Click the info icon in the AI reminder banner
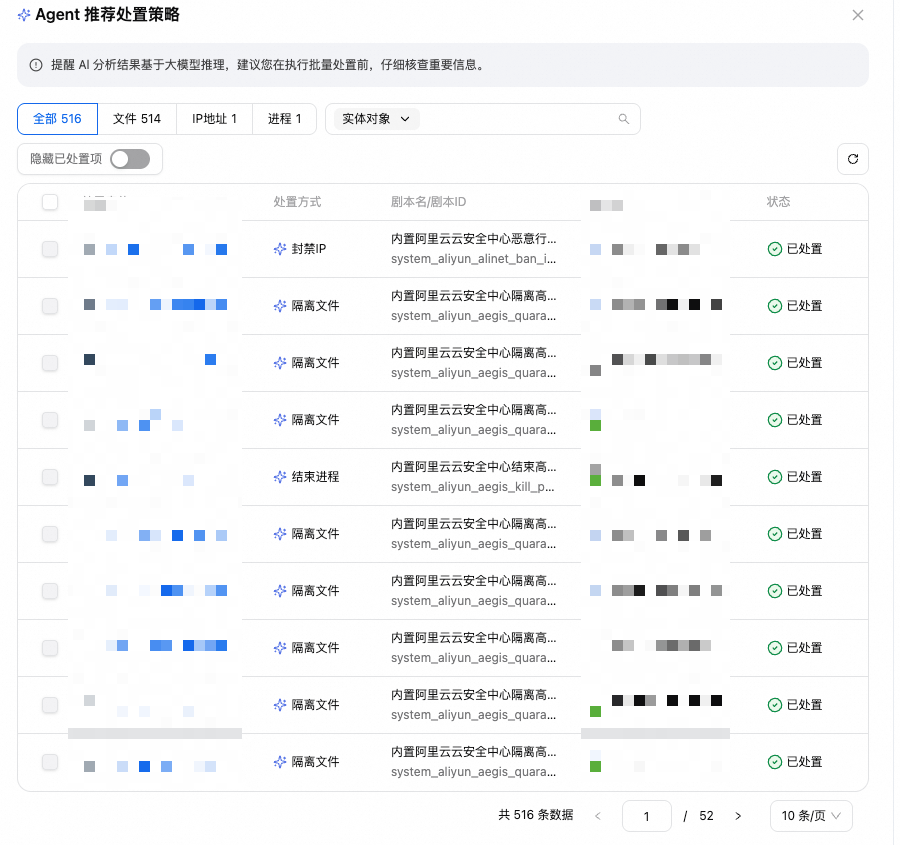 tap(36, 65)
